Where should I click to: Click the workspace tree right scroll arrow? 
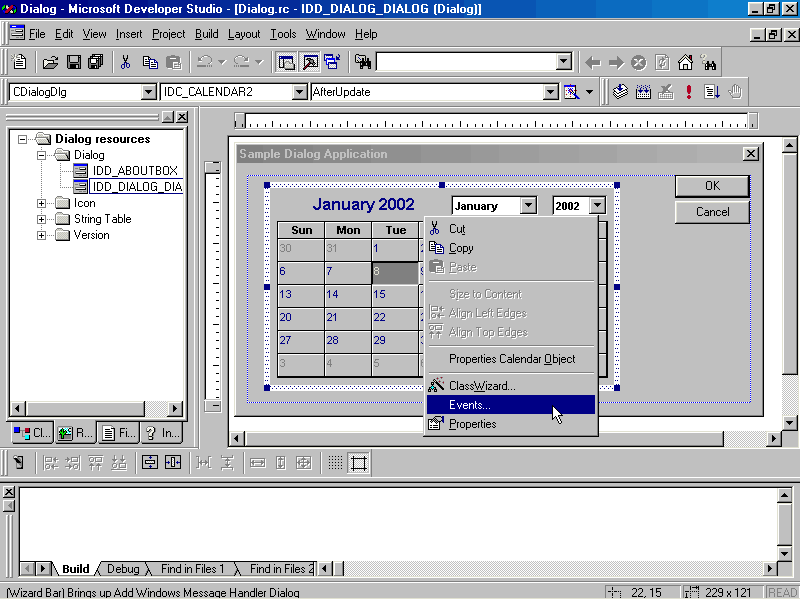pos(174,408)
